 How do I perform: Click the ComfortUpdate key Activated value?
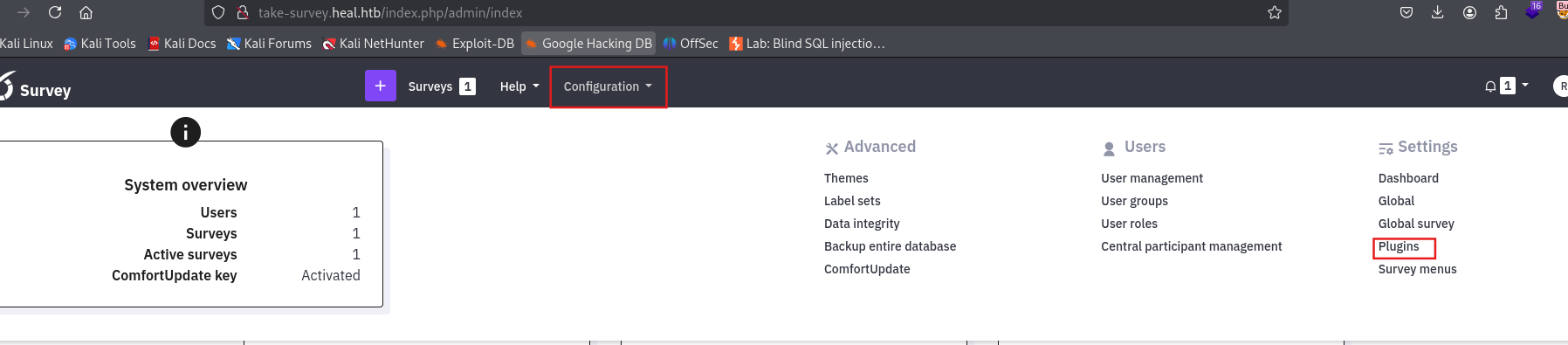[x=330, y=275]
